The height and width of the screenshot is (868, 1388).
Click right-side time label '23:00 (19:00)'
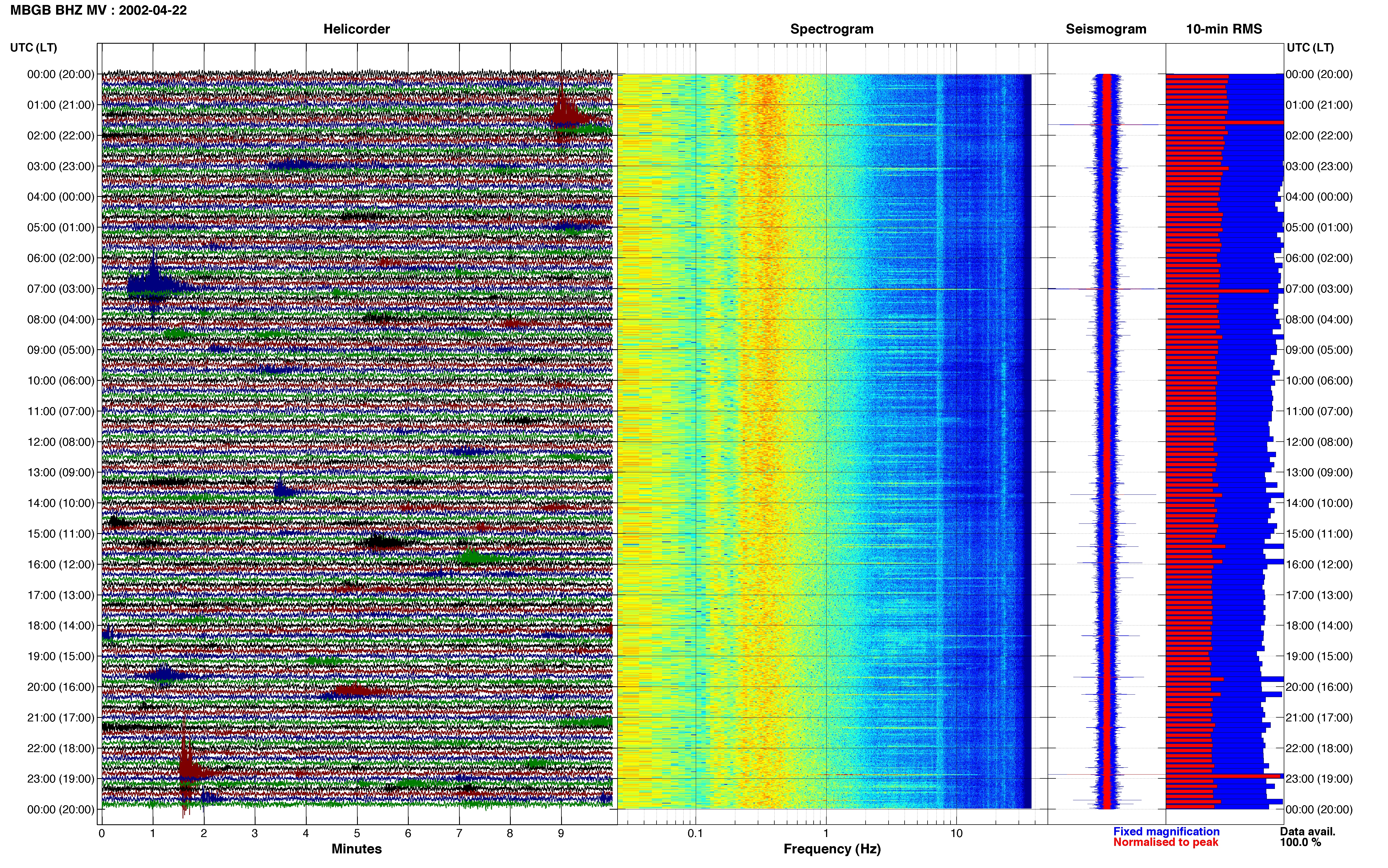(1319, 778)
